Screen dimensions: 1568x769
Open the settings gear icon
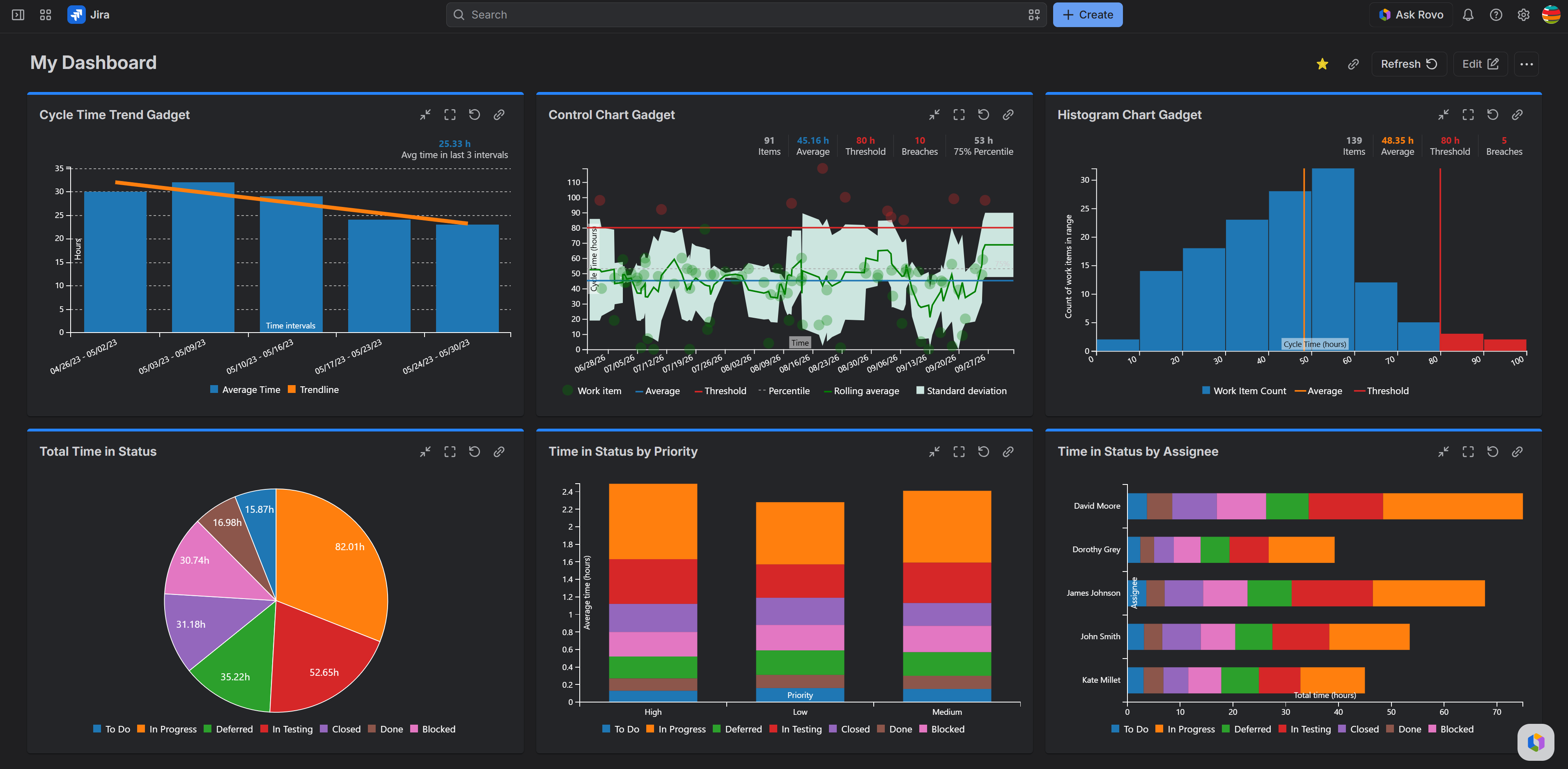(1523, 15)
